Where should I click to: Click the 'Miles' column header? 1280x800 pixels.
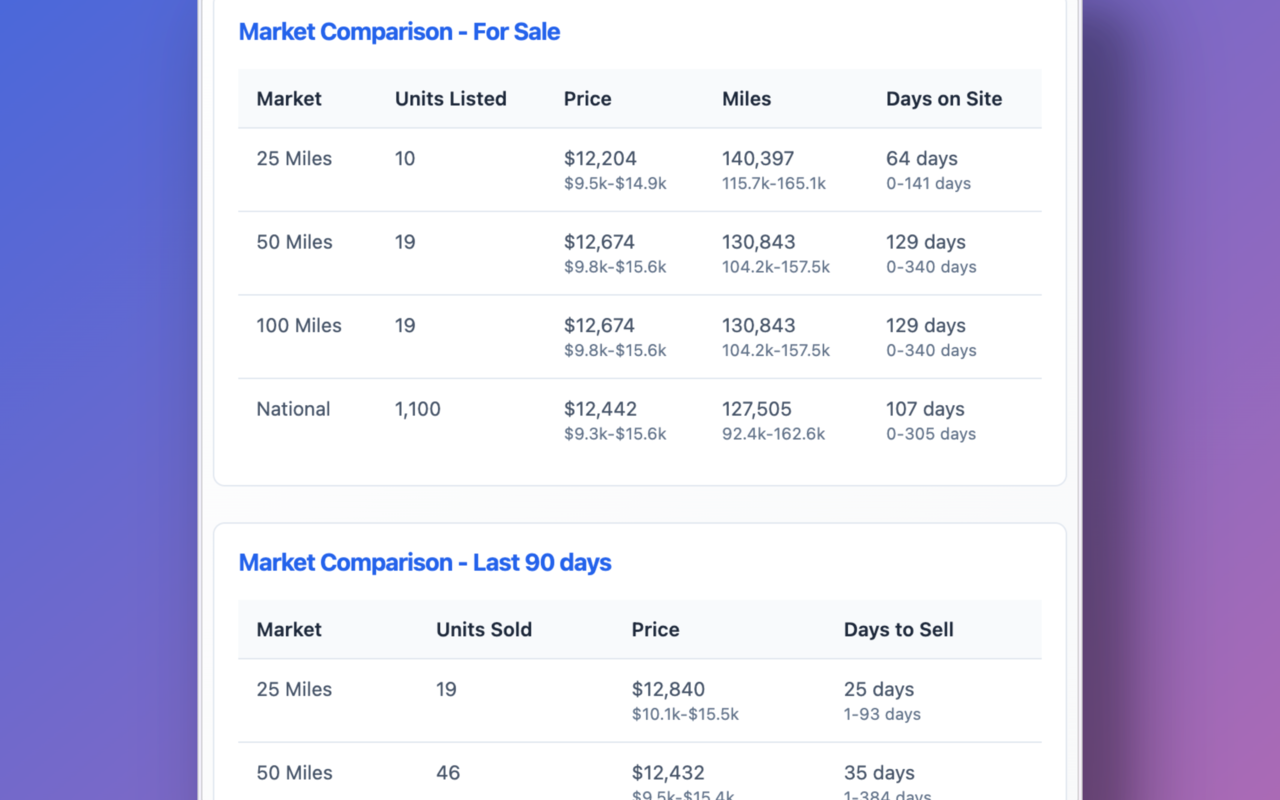pyautogui.click(x=747, y=99)
